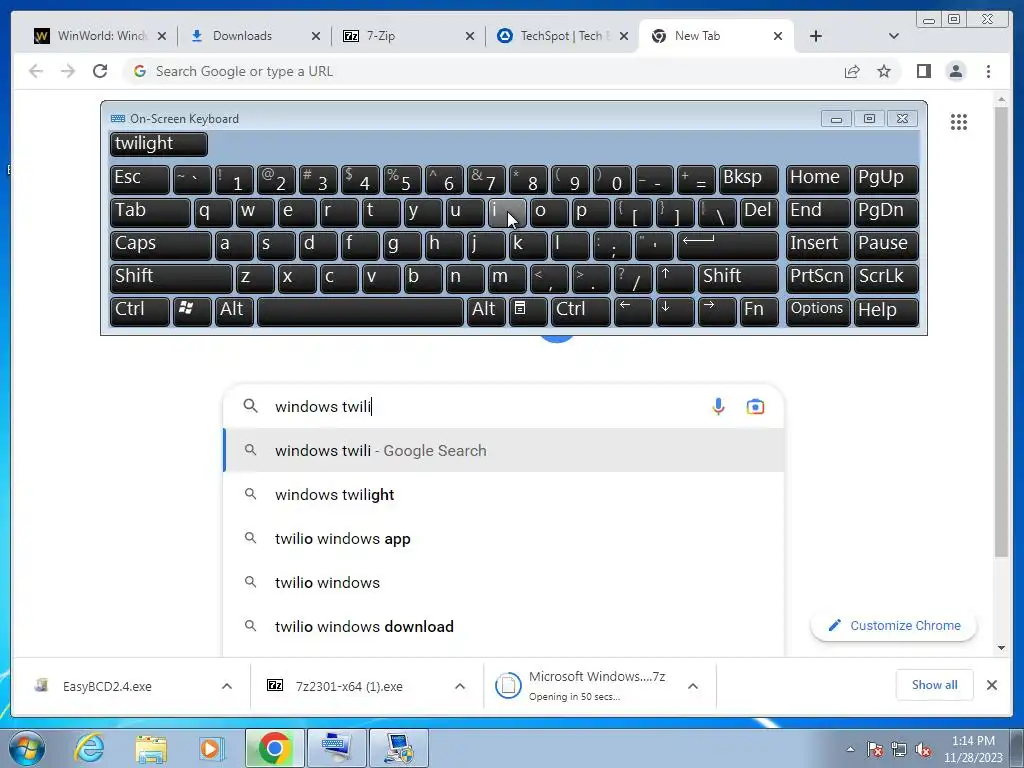
Task: Click Action Center flag in tray
Action: 875,749
